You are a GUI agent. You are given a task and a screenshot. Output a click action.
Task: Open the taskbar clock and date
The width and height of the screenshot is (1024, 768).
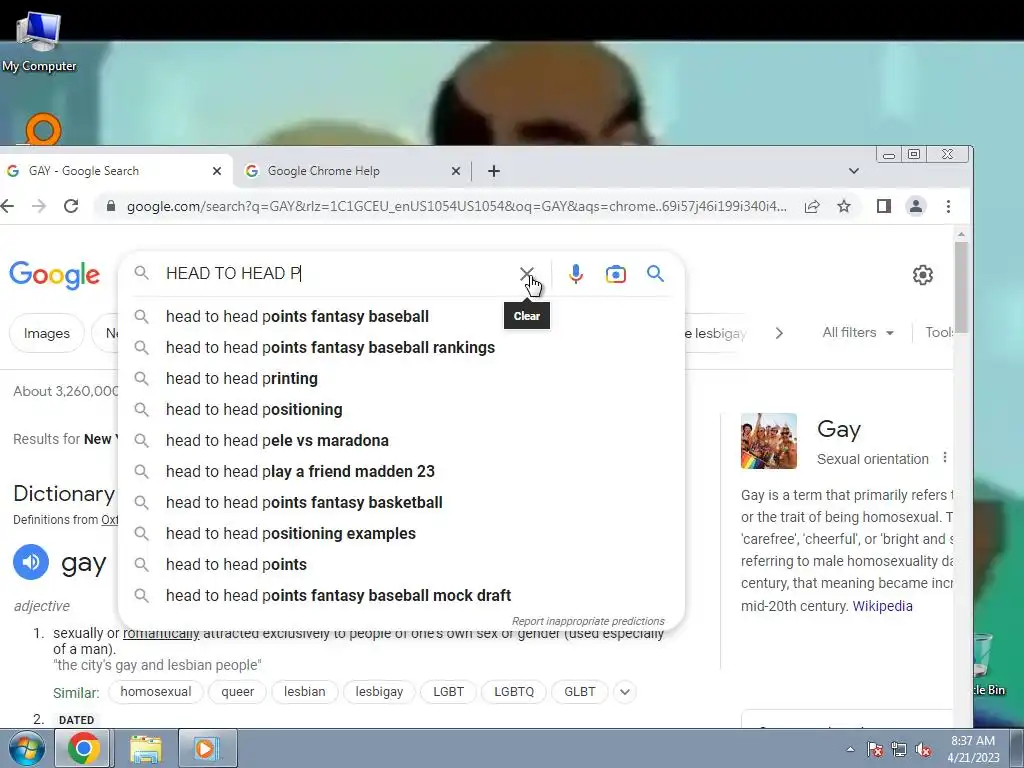pyautogui.click(x=973, y=749)
